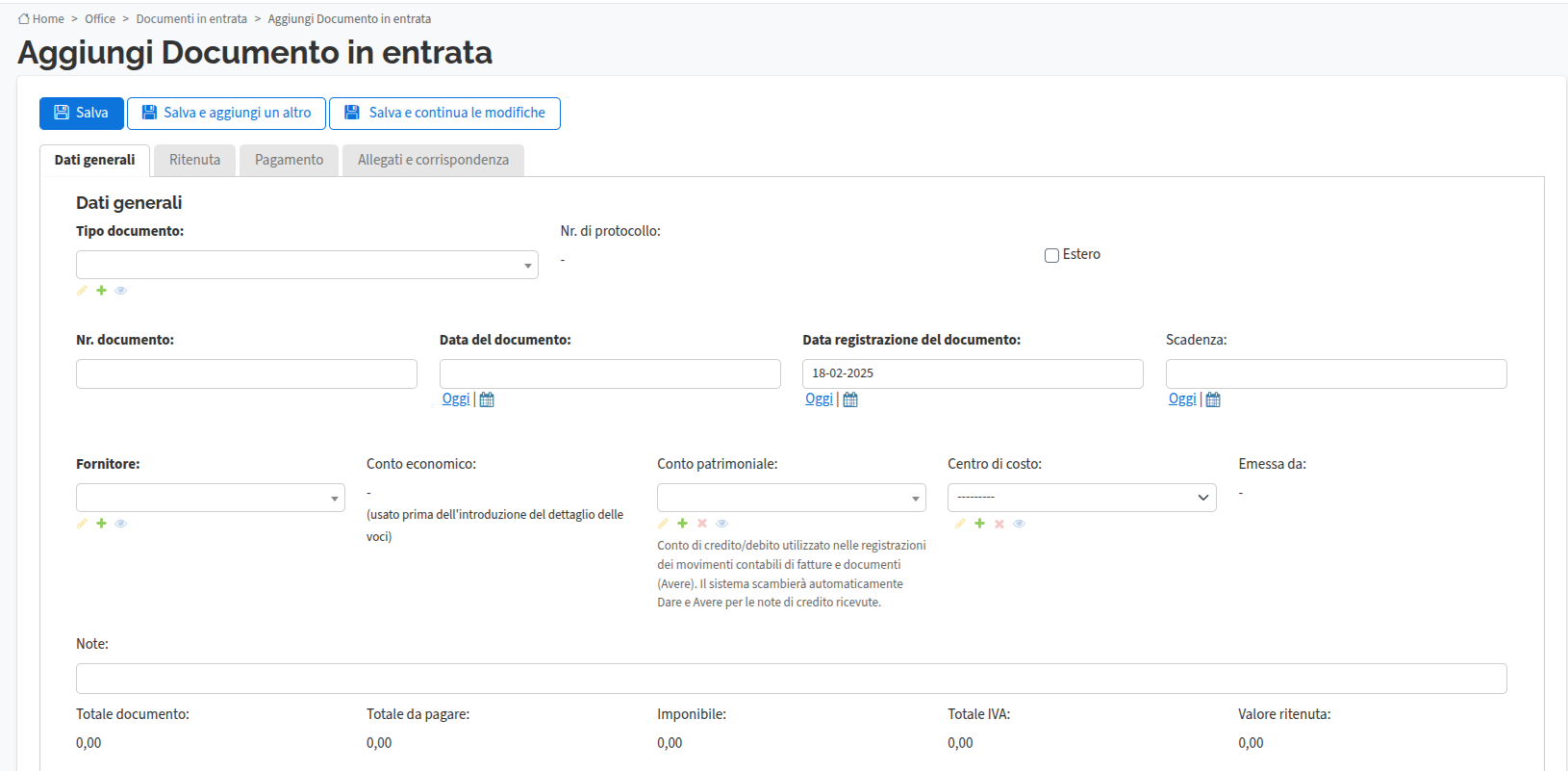Click the Home icon in the breadcrumb
Screen dimensions: 1568x771
(24, 18)
